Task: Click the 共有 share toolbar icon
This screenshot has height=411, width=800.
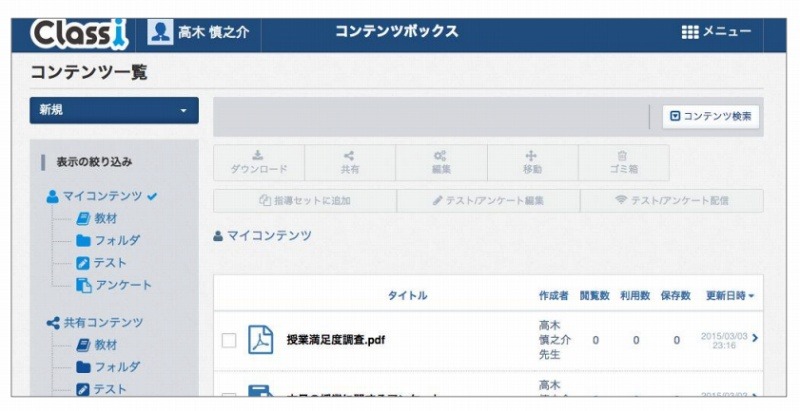Action: pyautogui.click(x=349, y=156)
